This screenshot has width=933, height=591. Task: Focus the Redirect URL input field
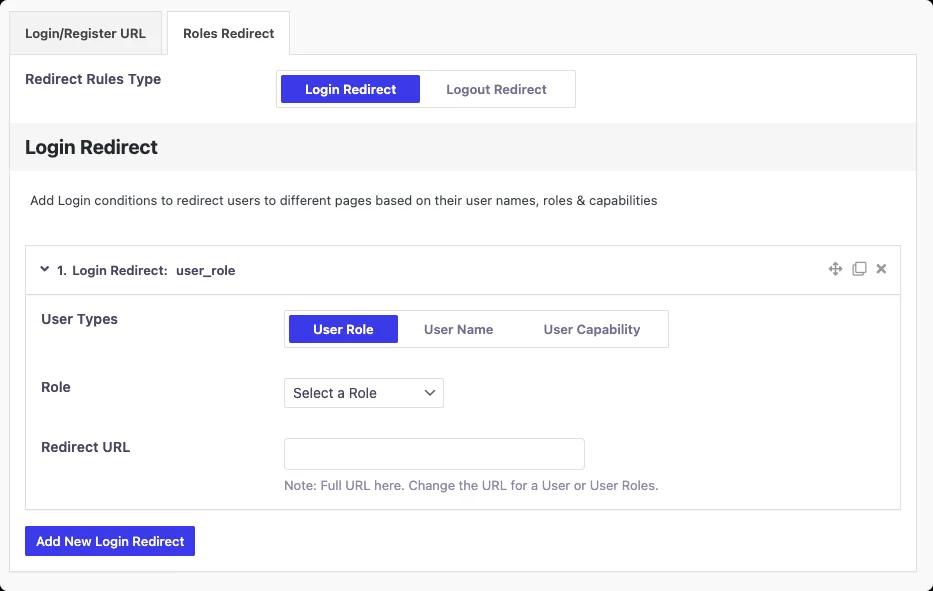point(434,454)
